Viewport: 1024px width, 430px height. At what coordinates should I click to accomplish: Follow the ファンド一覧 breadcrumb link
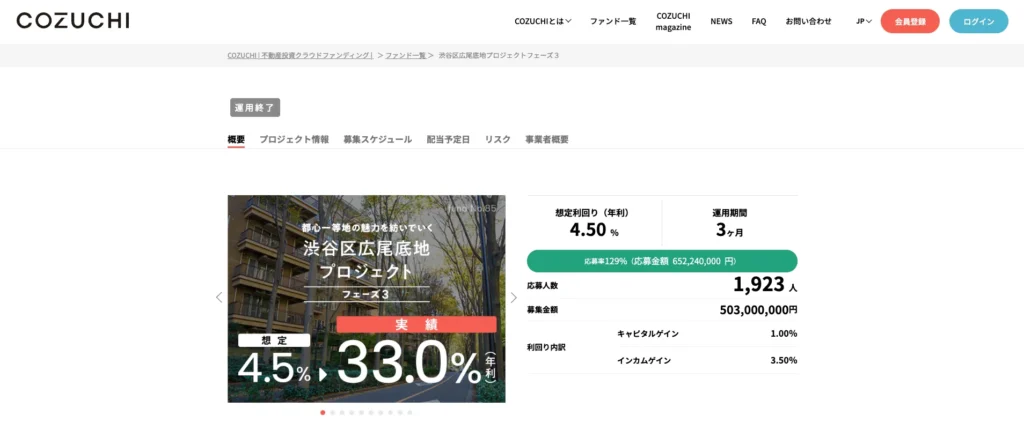(405, 56)
